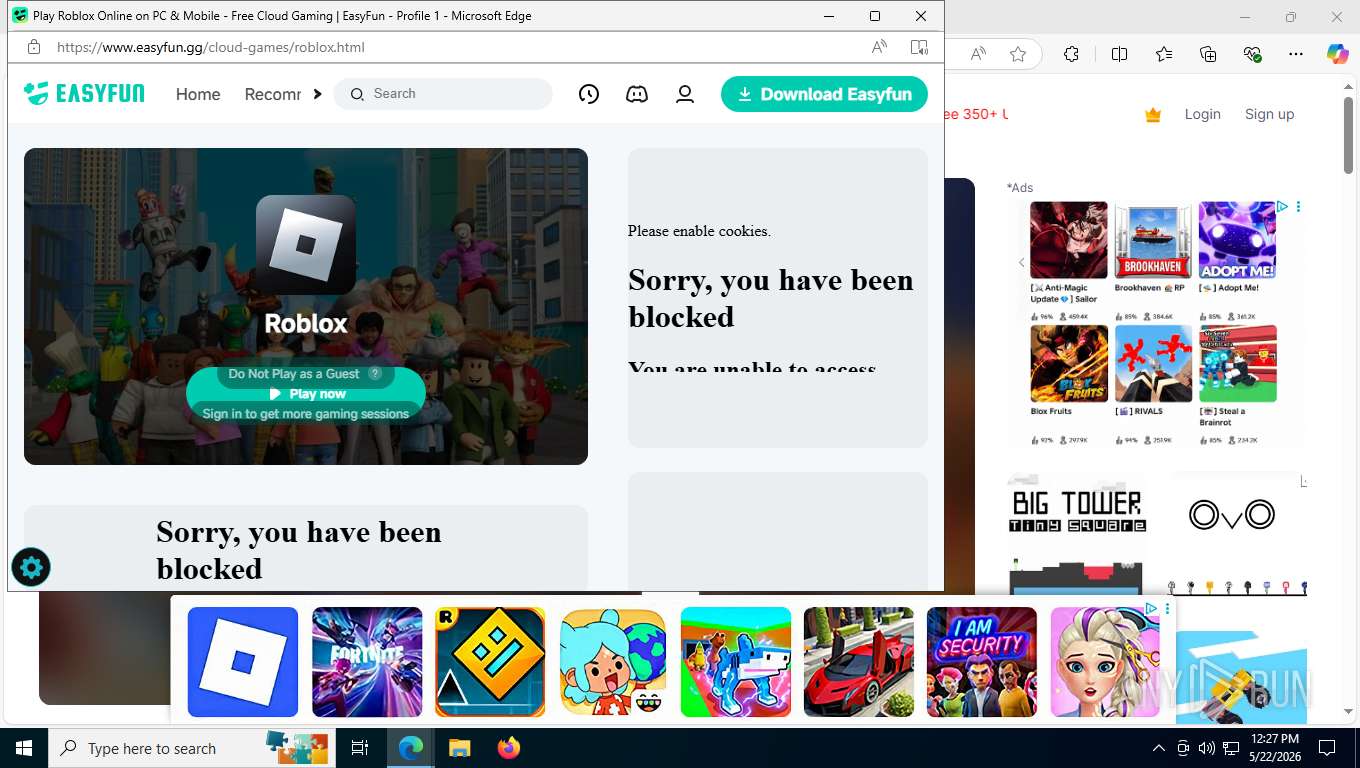Click the taskbar search box
This screenshot has width=1360, height=768.
pyautogui.click(x=192, y=748)
